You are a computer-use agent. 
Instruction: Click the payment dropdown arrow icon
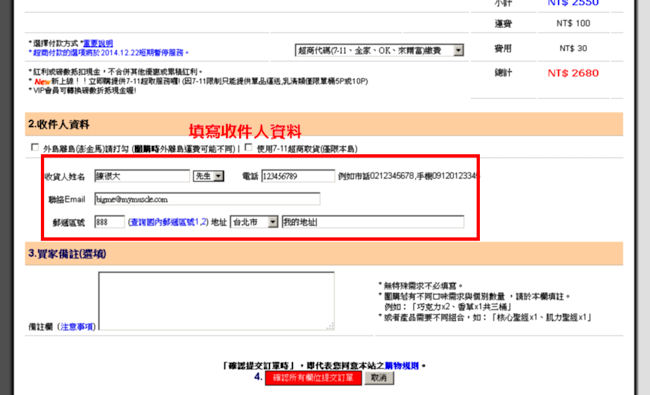[x=458, y=51]
